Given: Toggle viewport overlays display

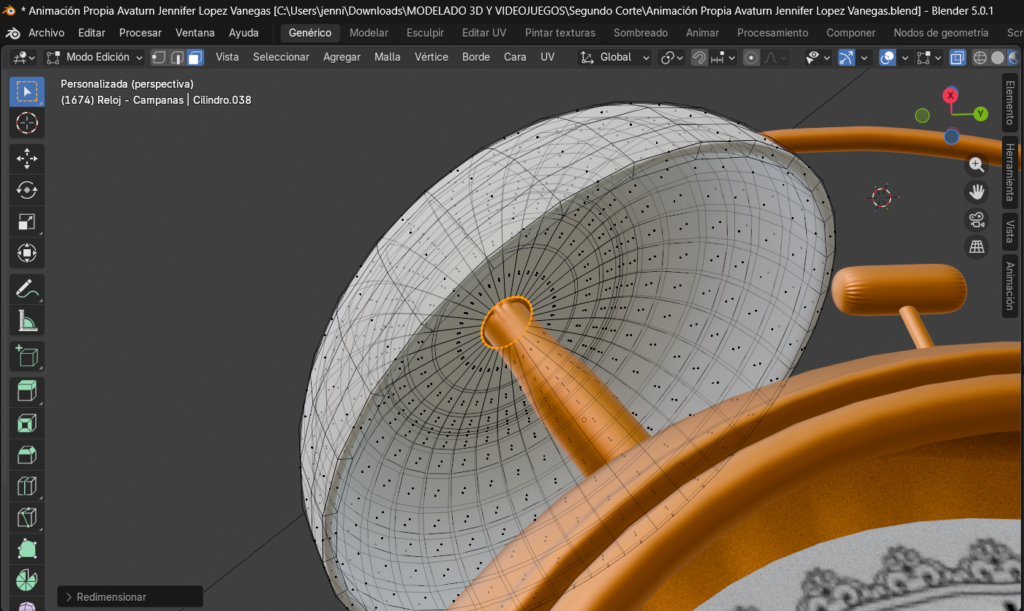Looking at the screenshot, I should [x=887, y=57].
